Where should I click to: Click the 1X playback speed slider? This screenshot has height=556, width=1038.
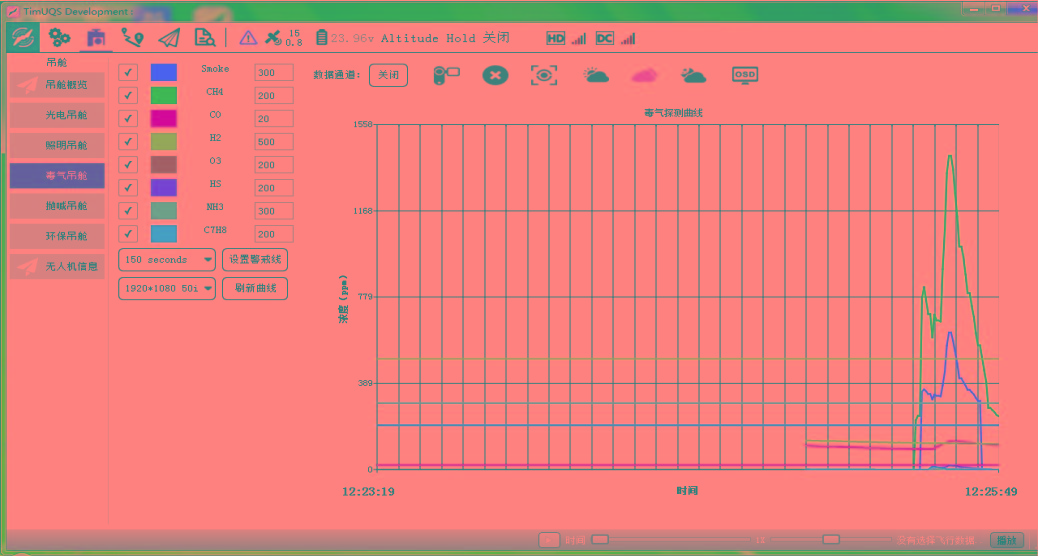831,540
